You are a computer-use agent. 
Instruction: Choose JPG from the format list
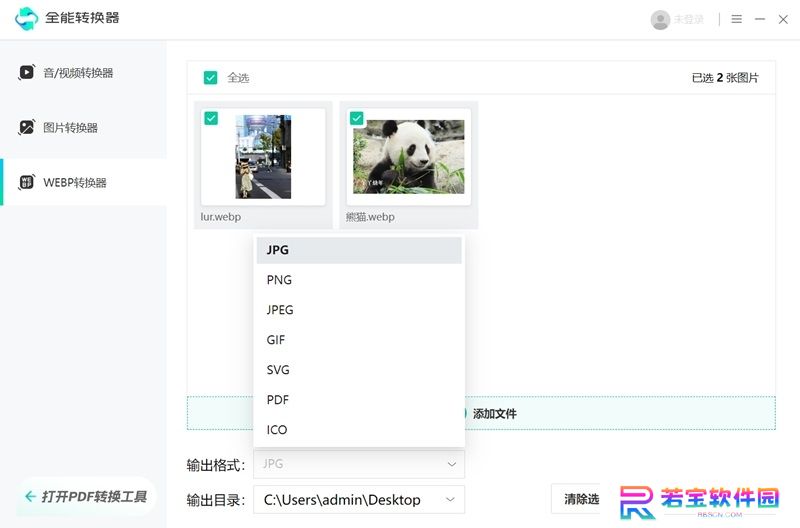pyautogui.click(x=359, y=250)
